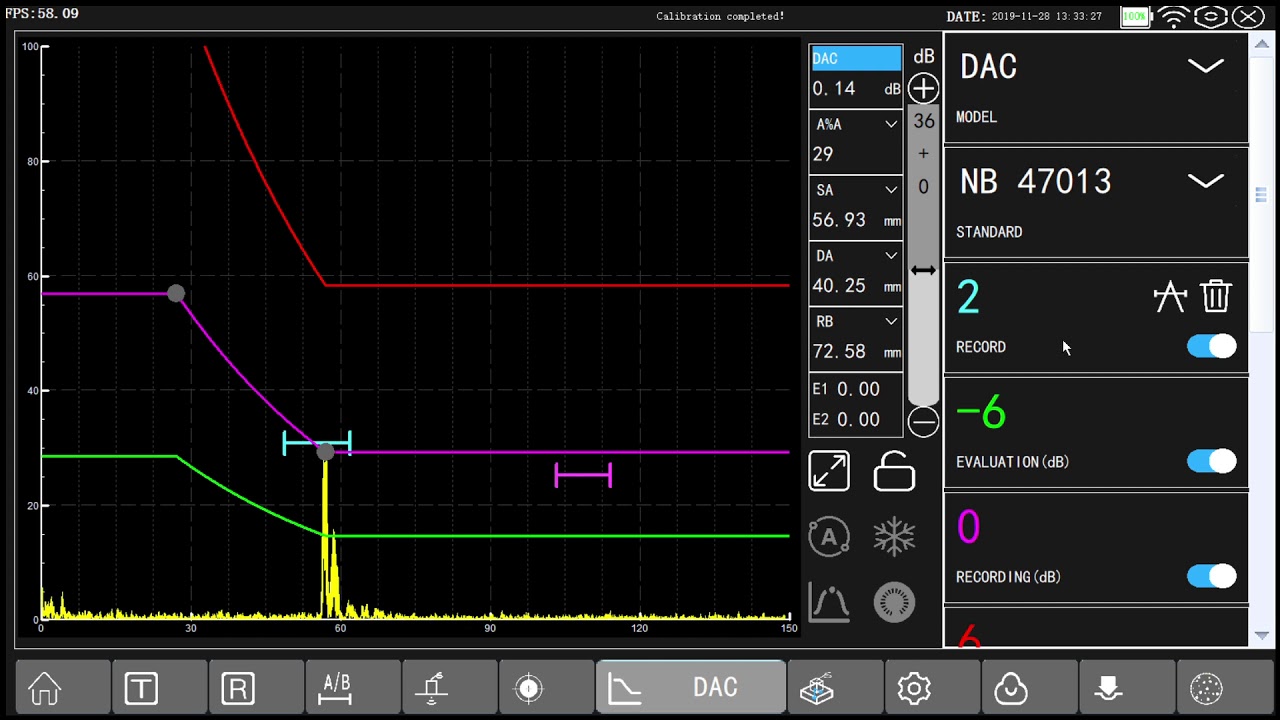Click the Calibration completed message
This screenshot has width=1280, height=720.
pyautogui.click(x=720, y=16)
